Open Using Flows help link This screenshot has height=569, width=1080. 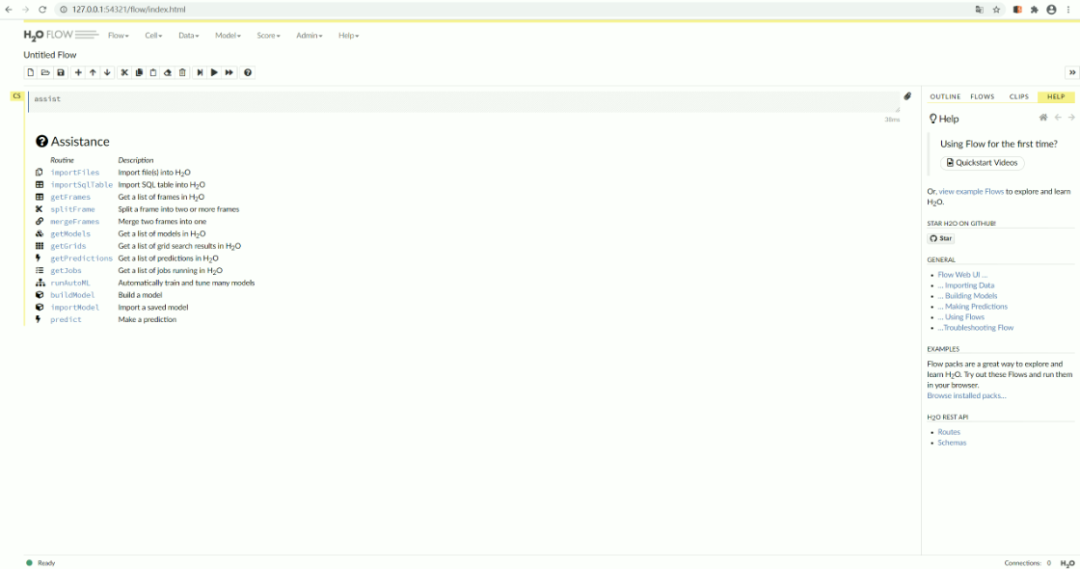[x=961, y=318]
